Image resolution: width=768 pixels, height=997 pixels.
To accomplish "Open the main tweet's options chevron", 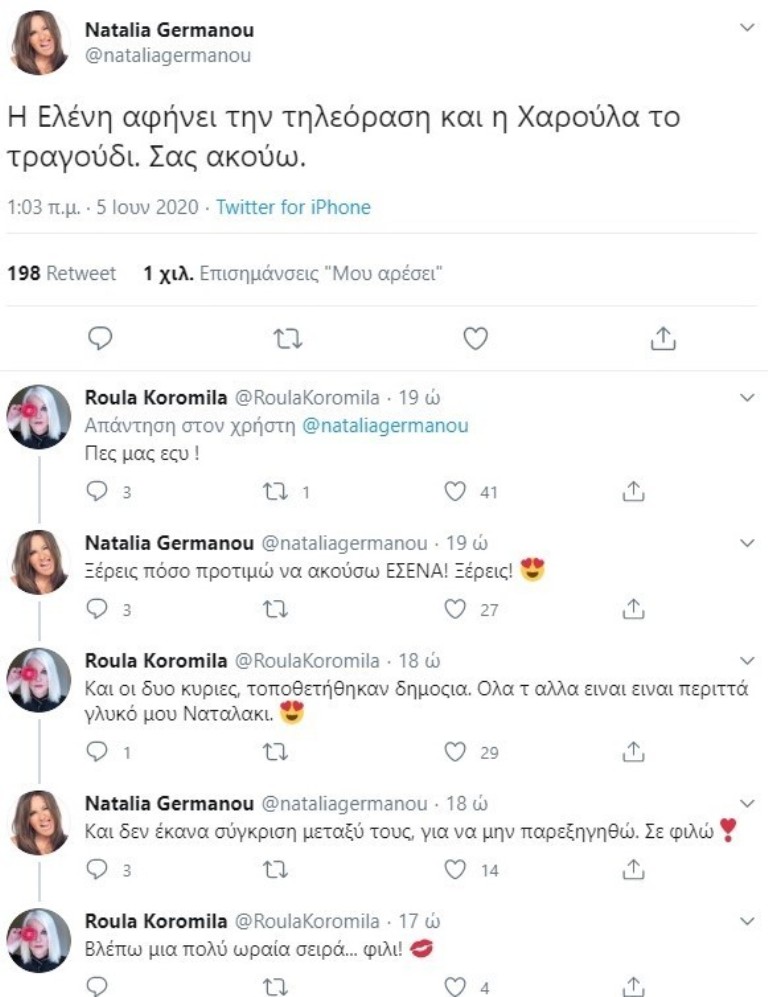I will pos(746,30).
